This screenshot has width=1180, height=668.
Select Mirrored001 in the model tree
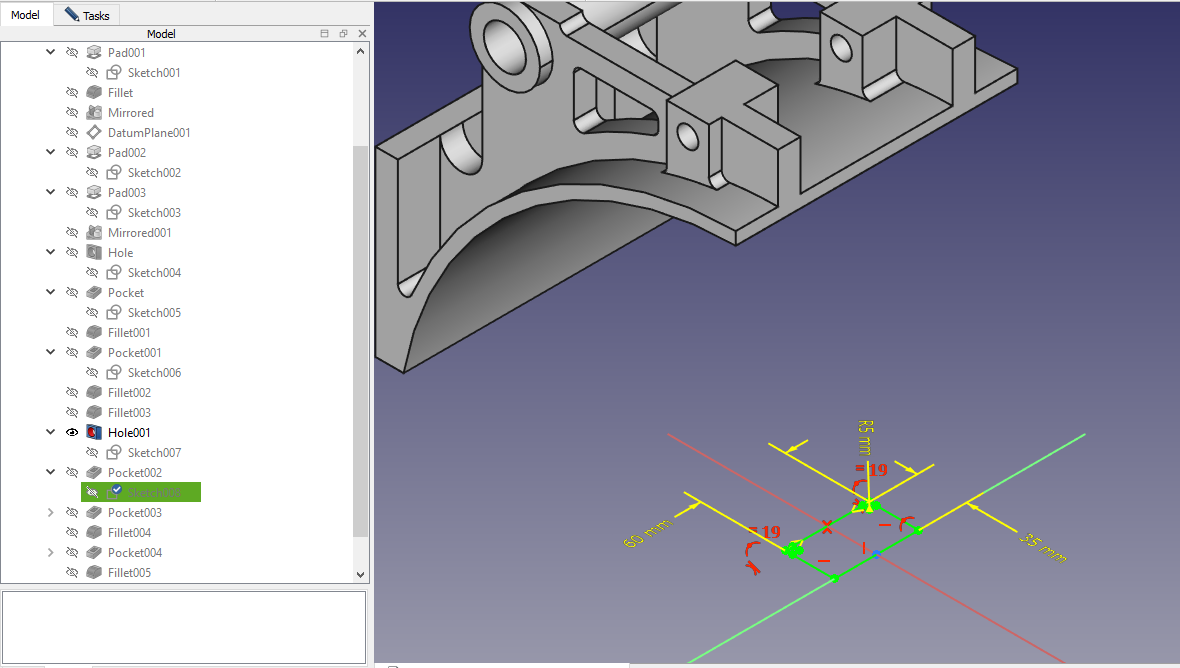click(139, 233)
